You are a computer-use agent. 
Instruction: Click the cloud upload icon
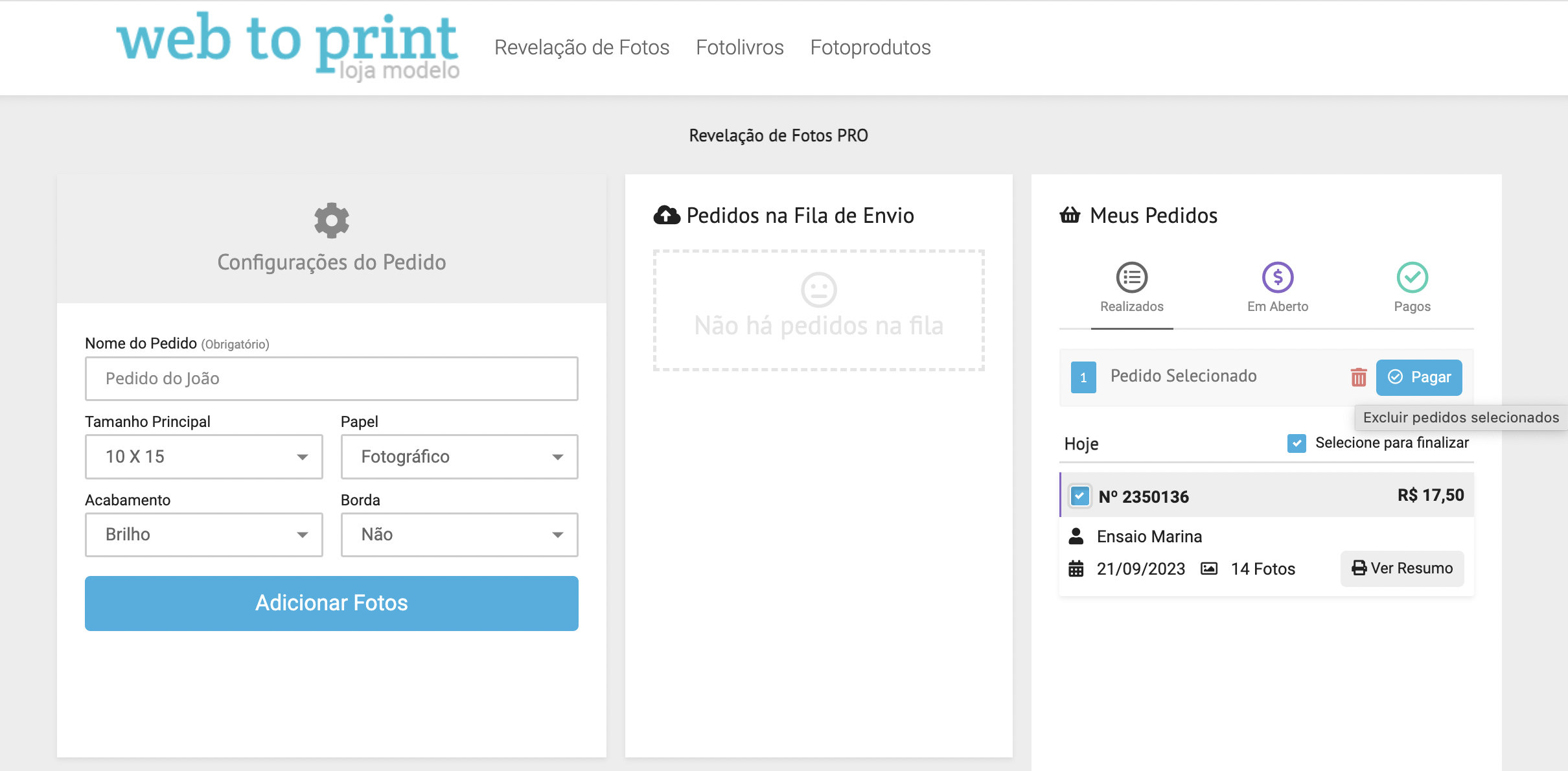(666, 215)
